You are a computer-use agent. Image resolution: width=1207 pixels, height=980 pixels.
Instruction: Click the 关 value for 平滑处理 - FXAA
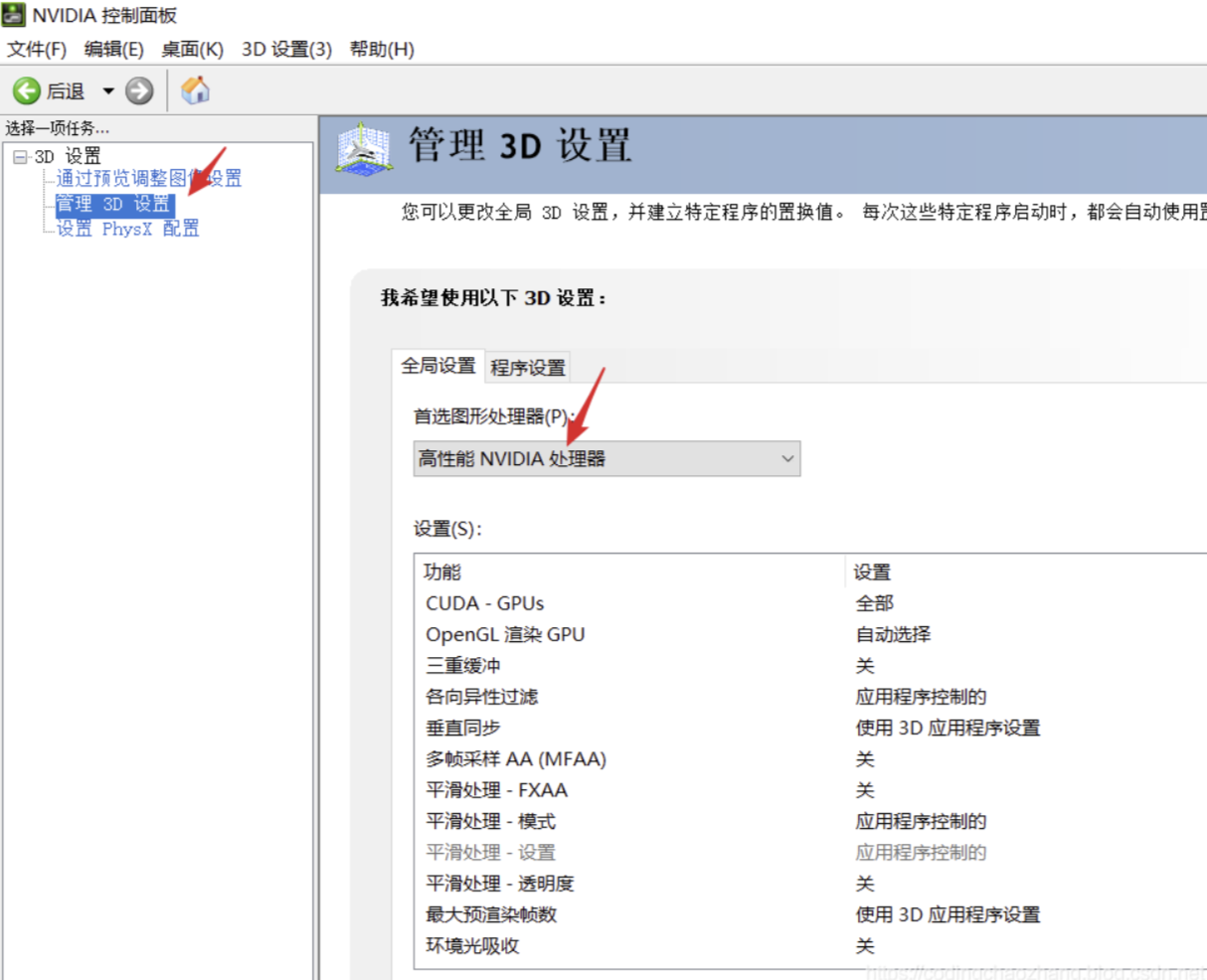click(x=865, y=790)
